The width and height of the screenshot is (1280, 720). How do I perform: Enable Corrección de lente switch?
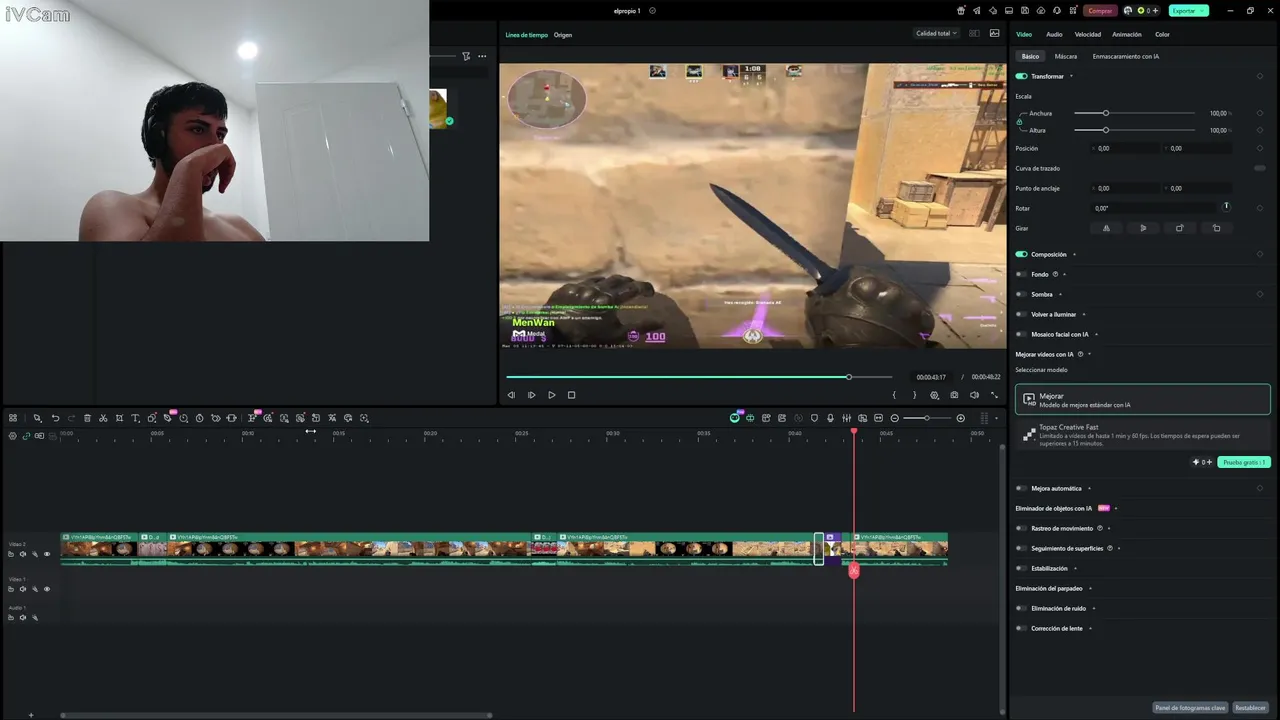pyautogui.click(x=1021, y=628)
